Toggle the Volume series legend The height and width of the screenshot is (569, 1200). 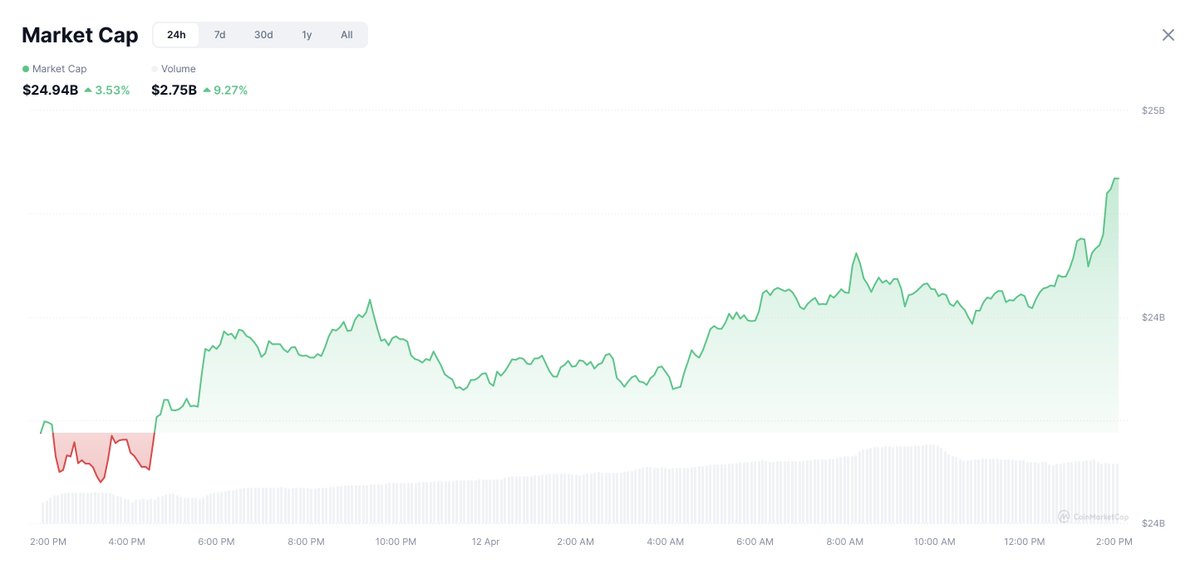[x=173, y=69]
